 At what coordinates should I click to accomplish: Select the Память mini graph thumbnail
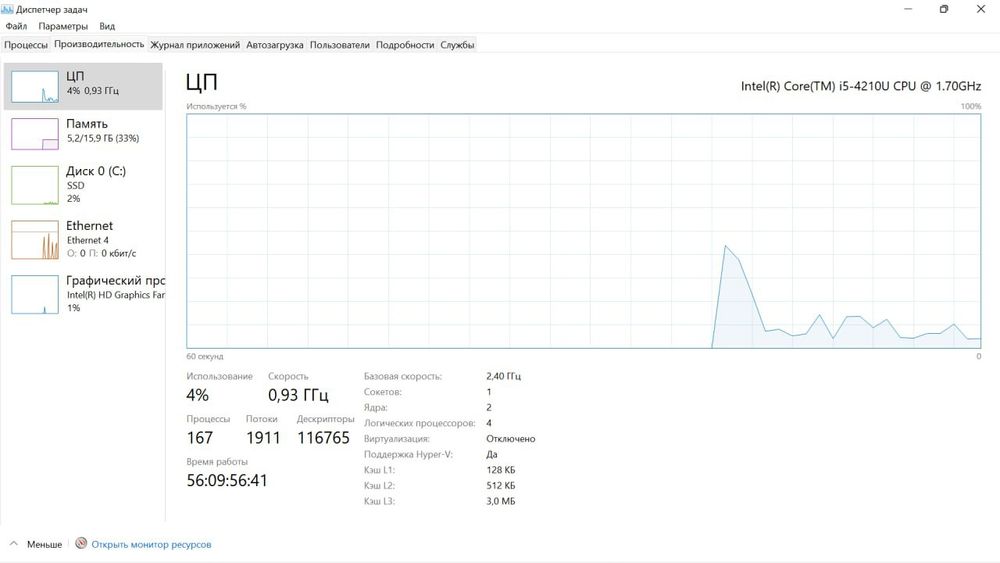pos(35,134)
